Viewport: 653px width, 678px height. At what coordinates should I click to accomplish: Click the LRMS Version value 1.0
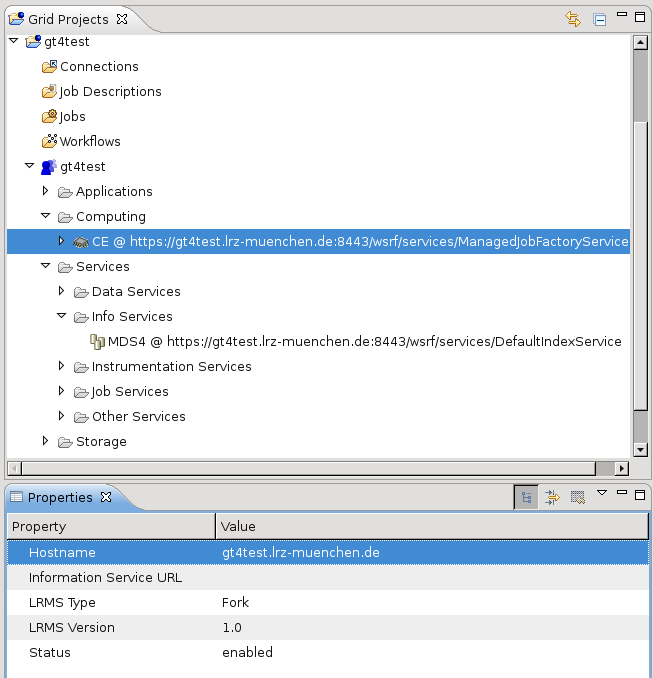click(x=232, y=627)
